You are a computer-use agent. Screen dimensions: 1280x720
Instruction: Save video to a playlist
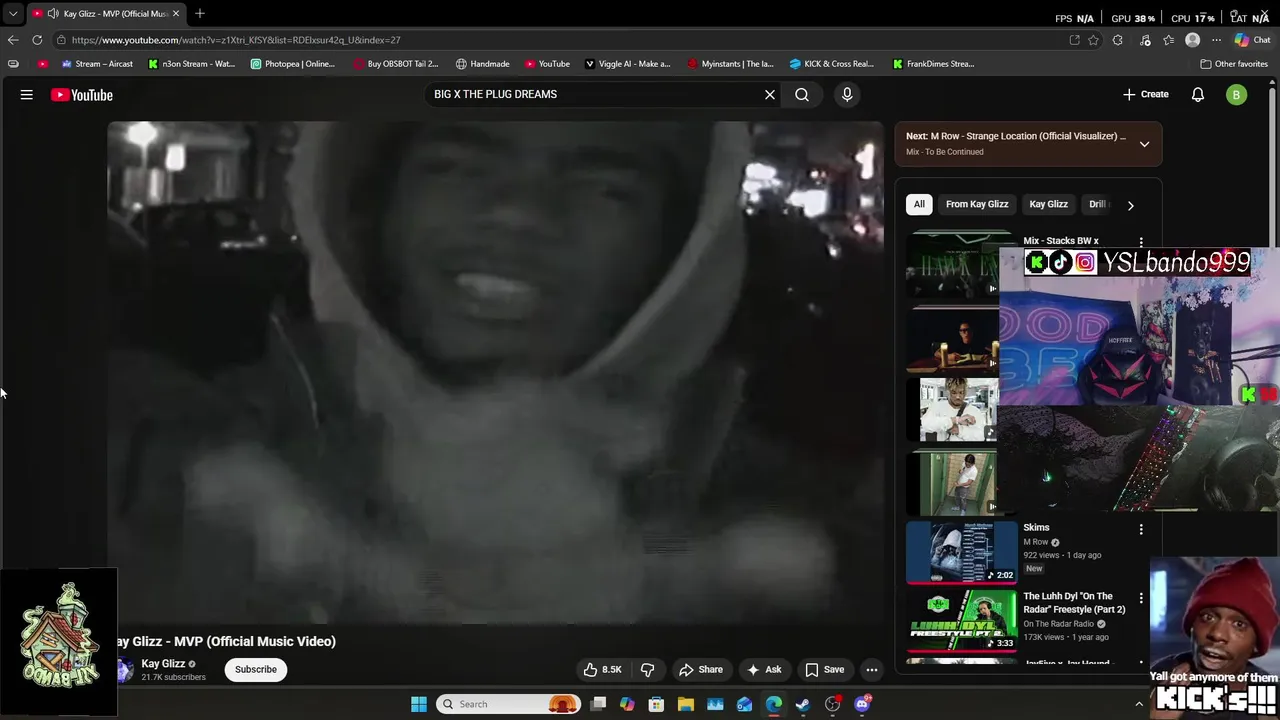(x=825, y=670)
